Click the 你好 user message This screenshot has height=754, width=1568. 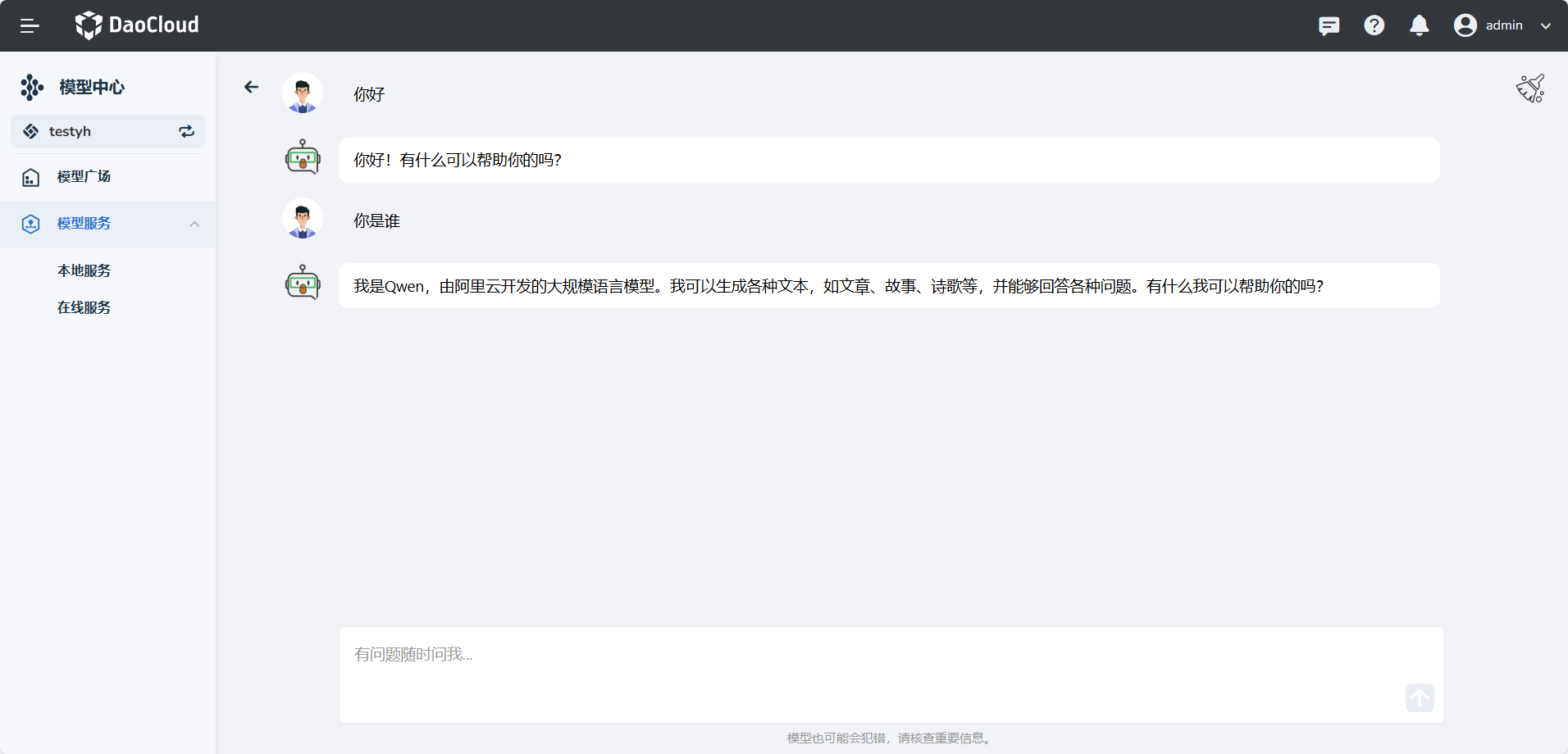click(369, 94)
